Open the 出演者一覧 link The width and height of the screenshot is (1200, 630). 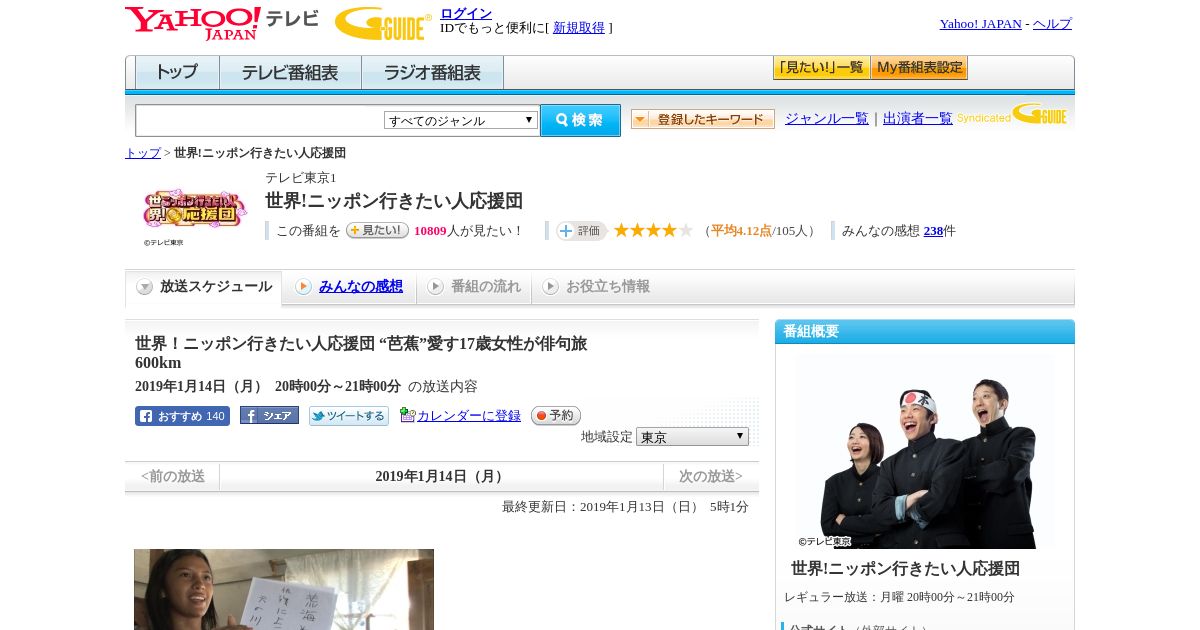point(917,118)
